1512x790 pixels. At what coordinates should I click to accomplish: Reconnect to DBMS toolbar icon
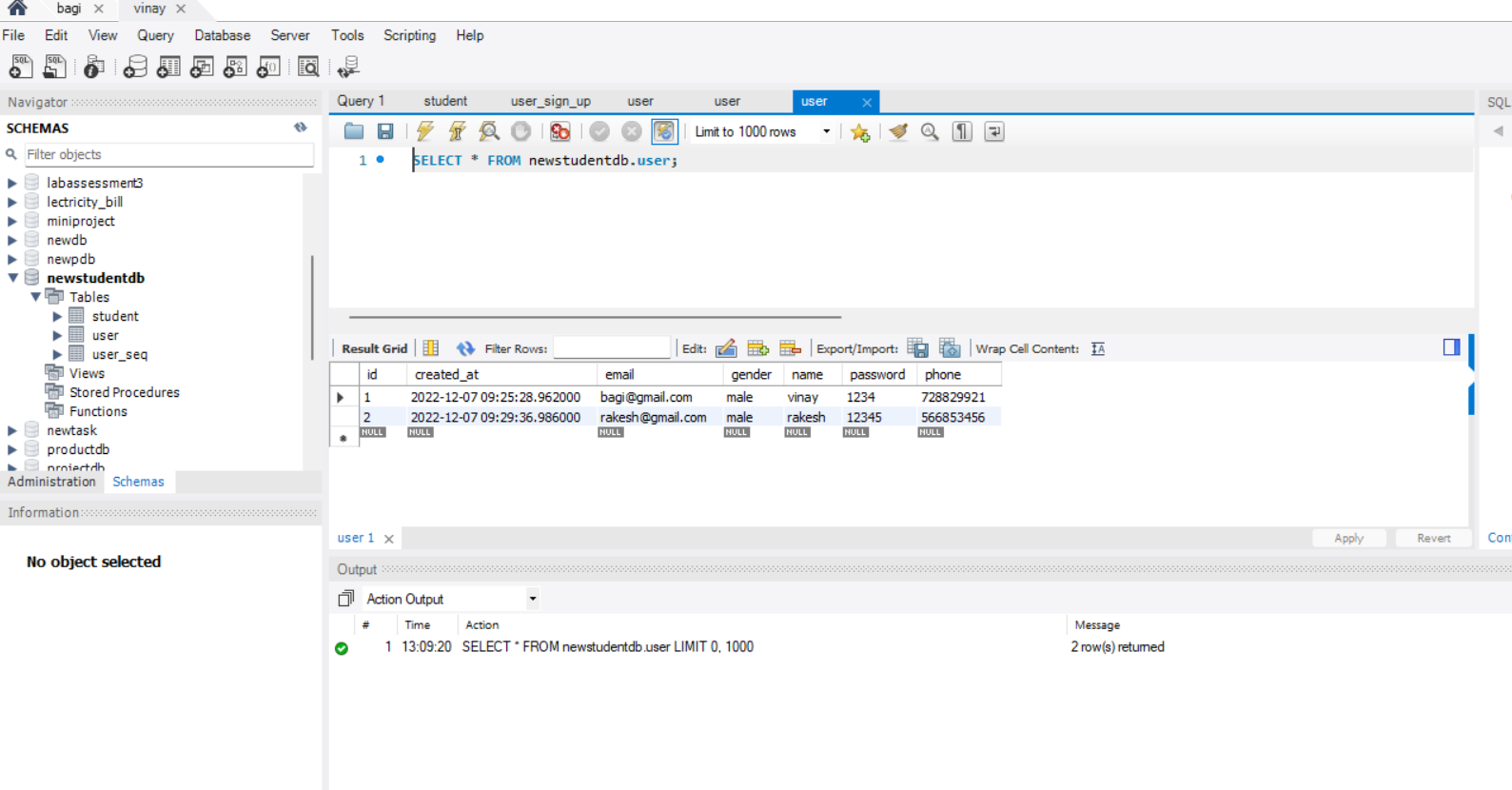(348, 67)
